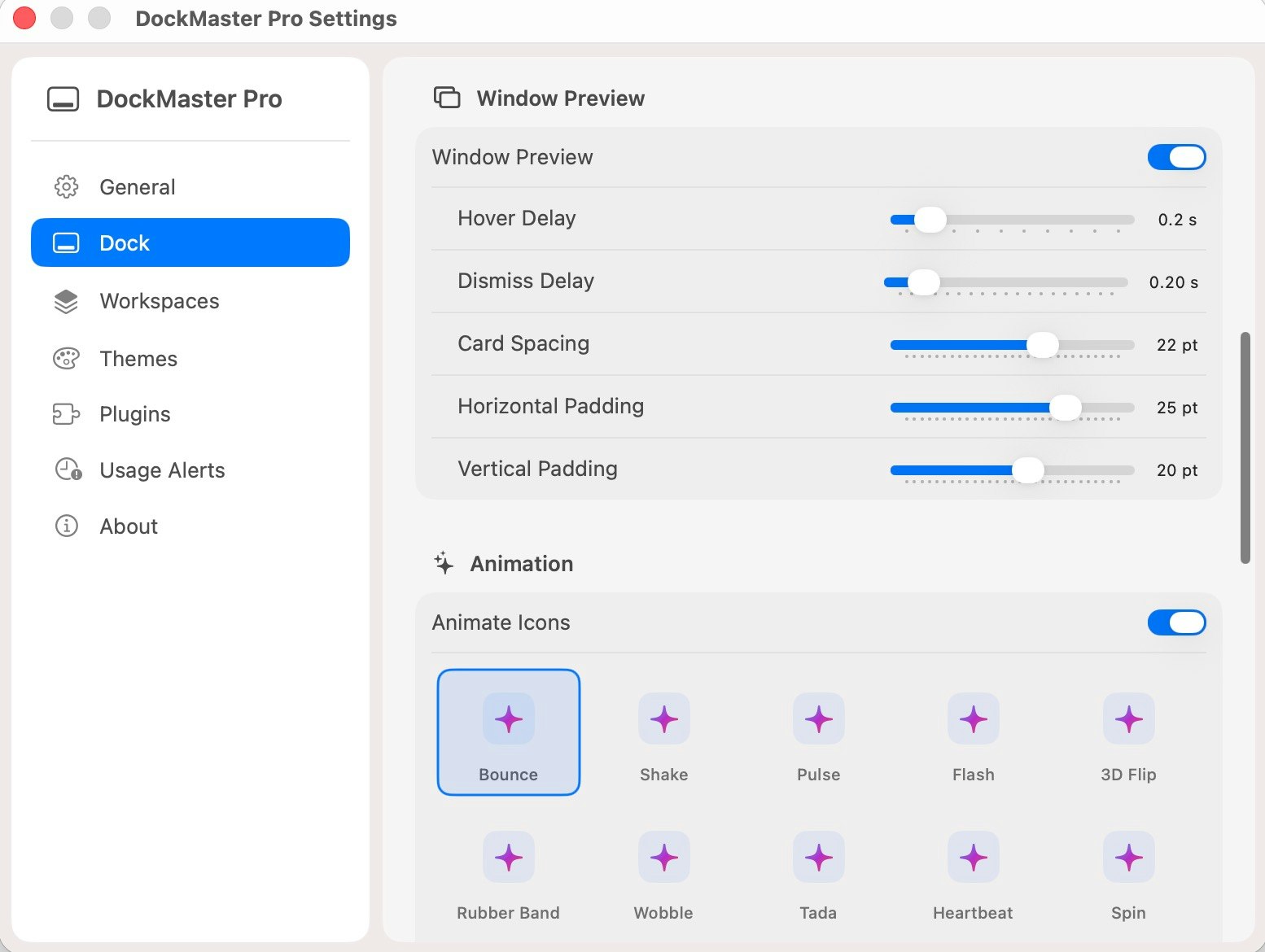The image size is (1265, 952).
Task: Select the General settings icon
Action: 65,186
